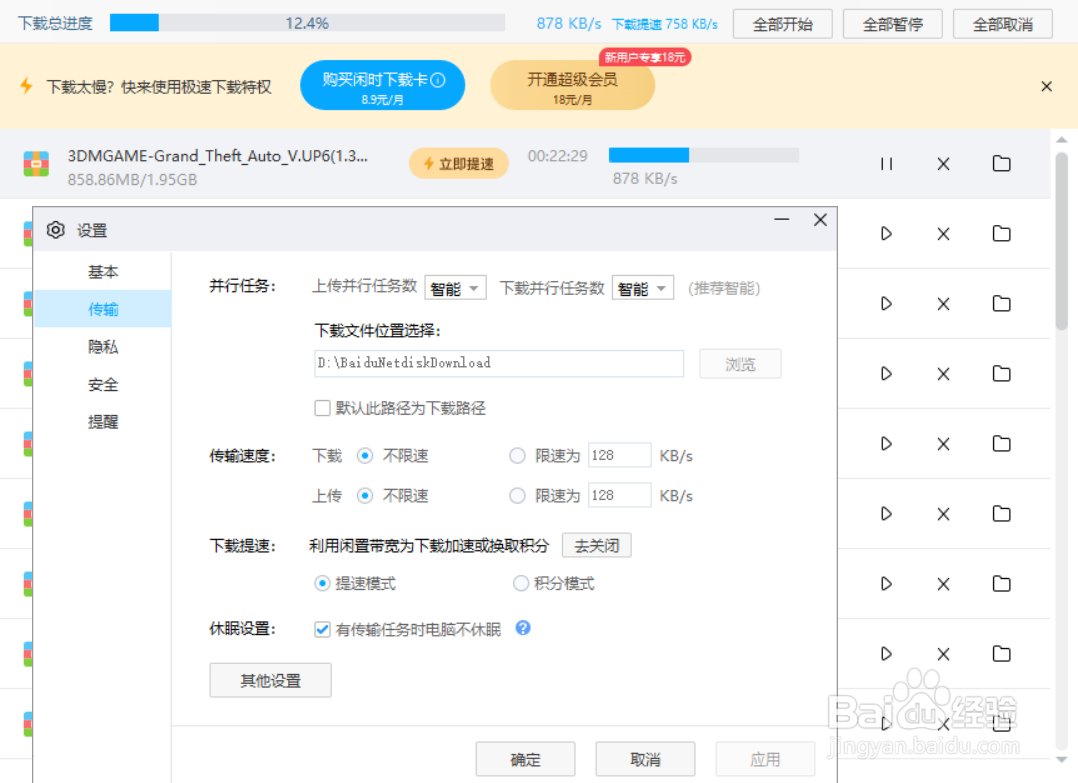Click the 上传 speed limit 128 field
The image size is (1078, 783).
pos(619,495)
